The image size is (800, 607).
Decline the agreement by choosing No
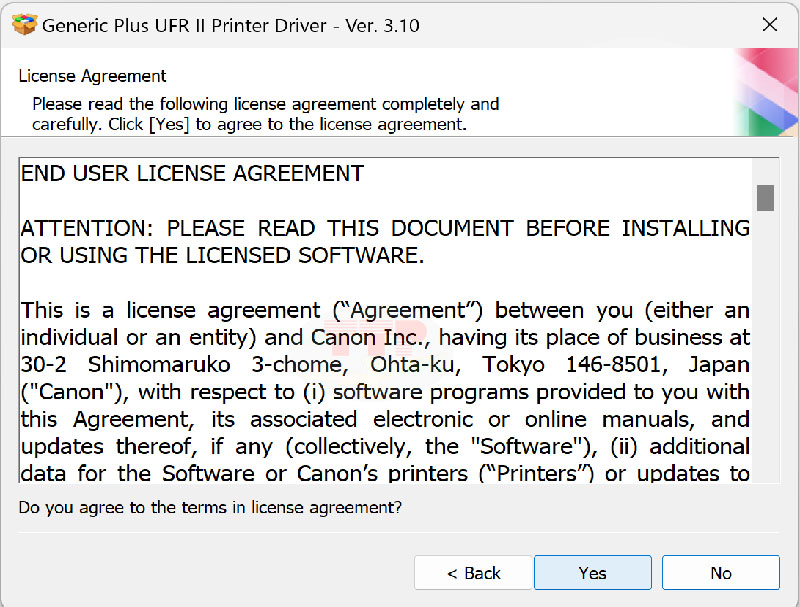(720, 572)
